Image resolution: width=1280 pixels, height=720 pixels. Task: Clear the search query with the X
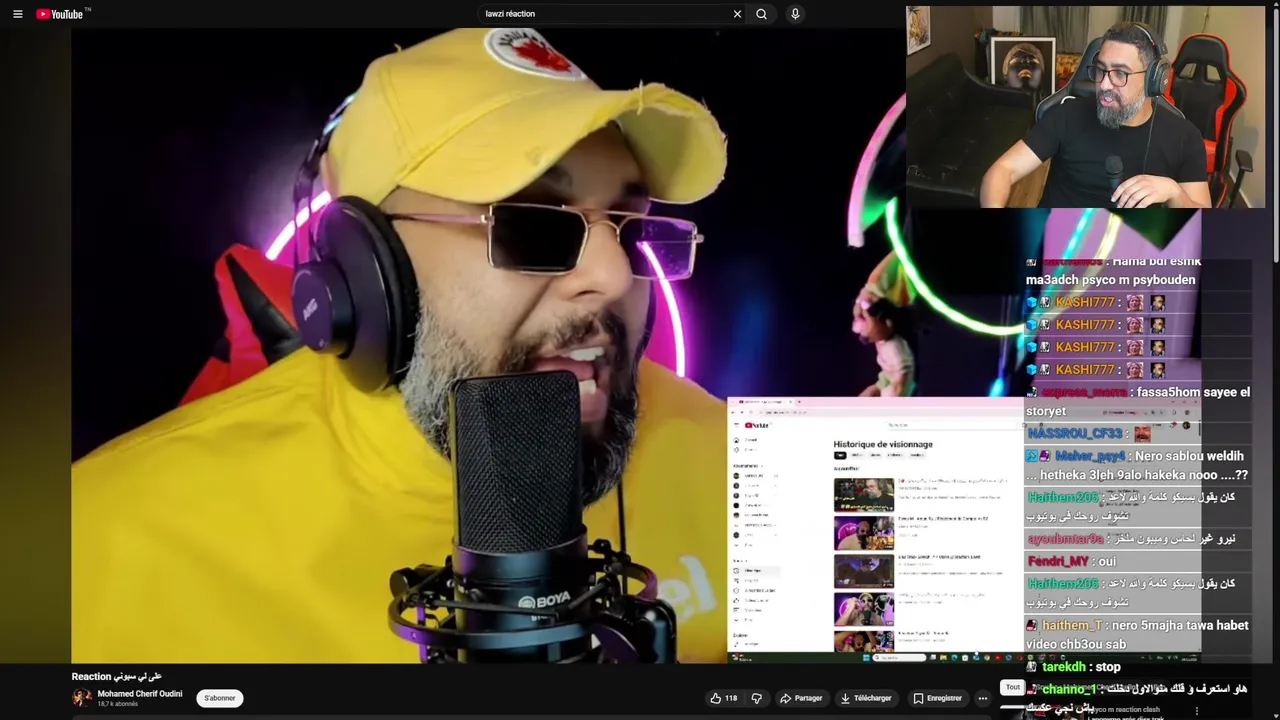point(737,14)
